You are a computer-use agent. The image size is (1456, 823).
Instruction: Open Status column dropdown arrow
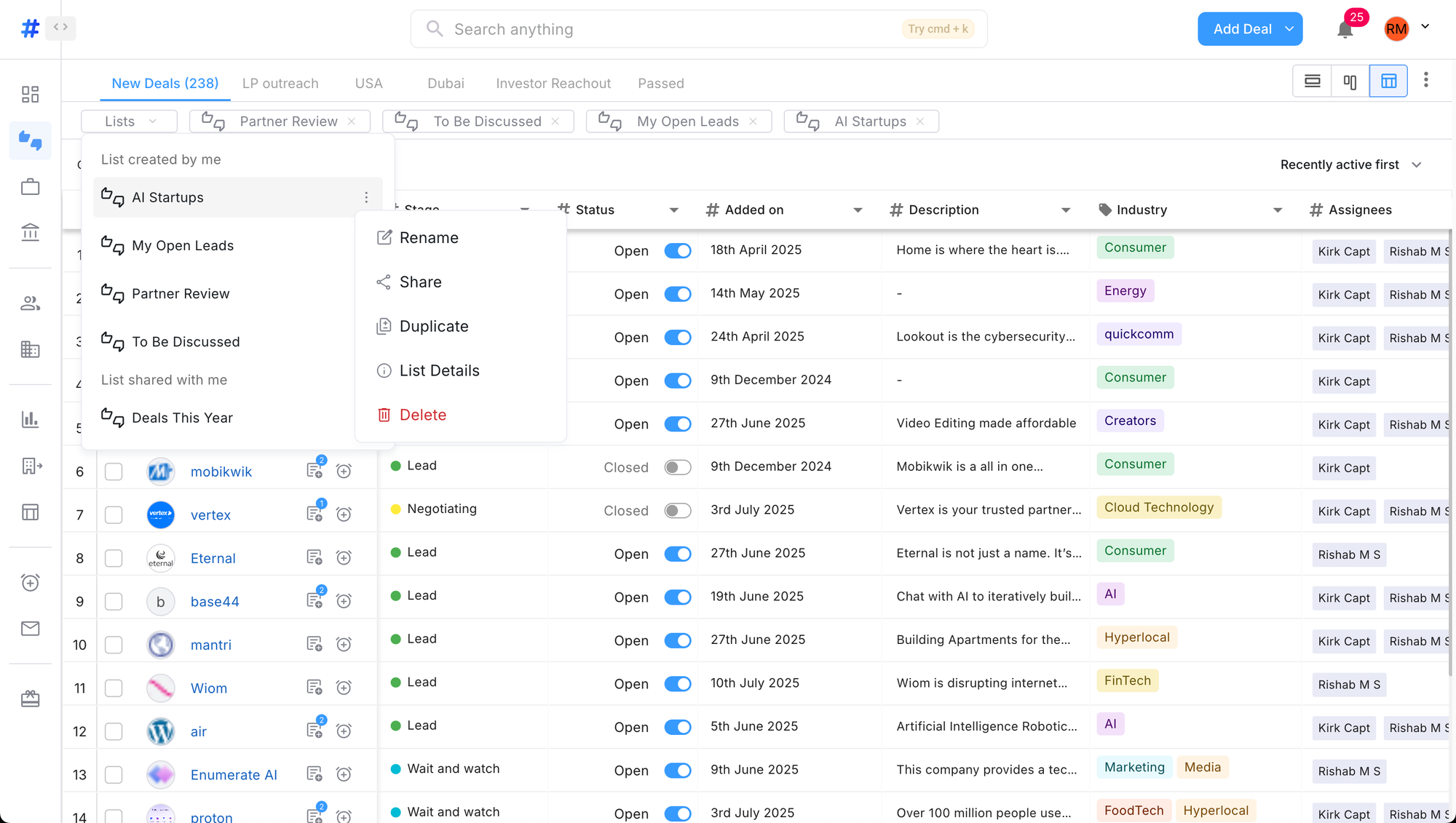click(673, 210)
